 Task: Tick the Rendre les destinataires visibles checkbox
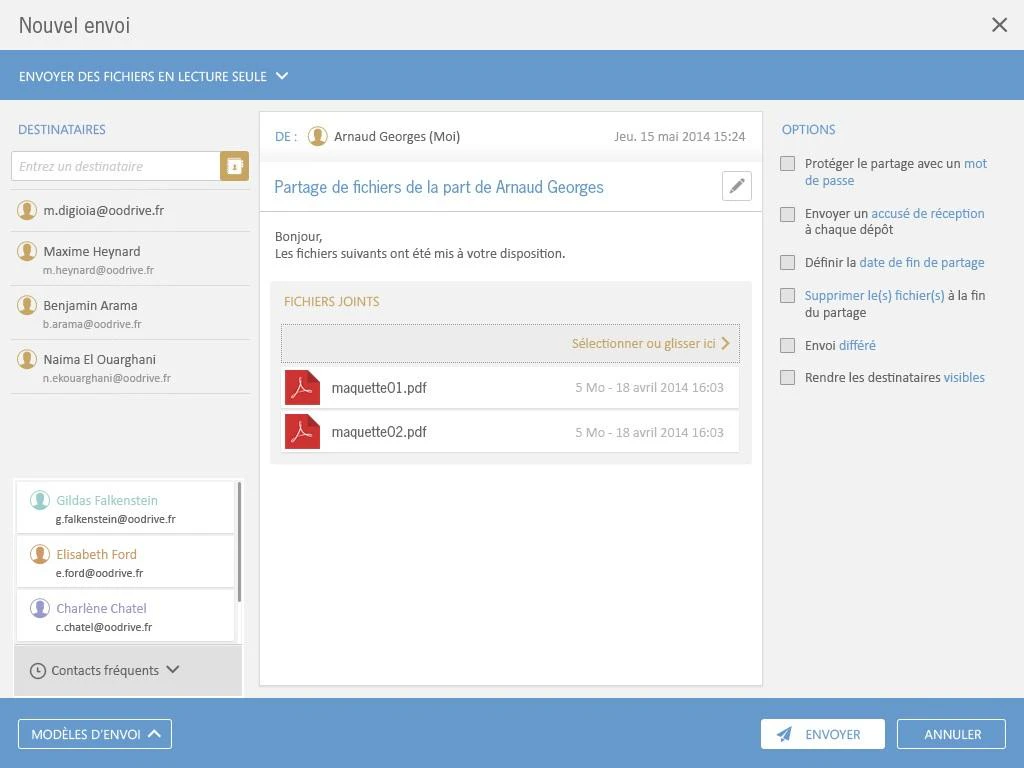[x=788, y=377]
